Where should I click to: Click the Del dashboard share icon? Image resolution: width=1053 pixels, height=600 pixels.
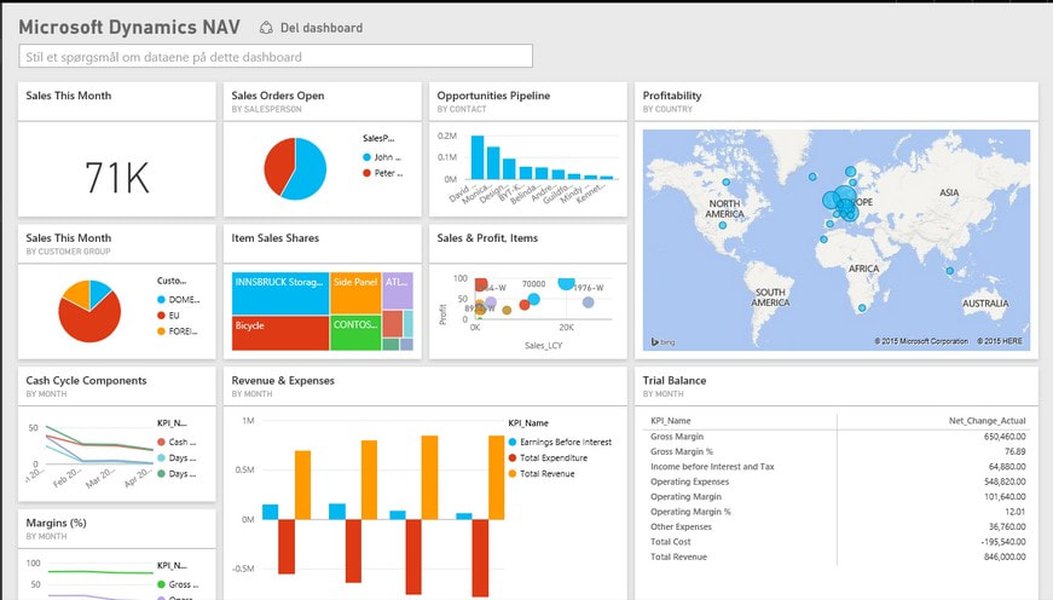point(266,28)
